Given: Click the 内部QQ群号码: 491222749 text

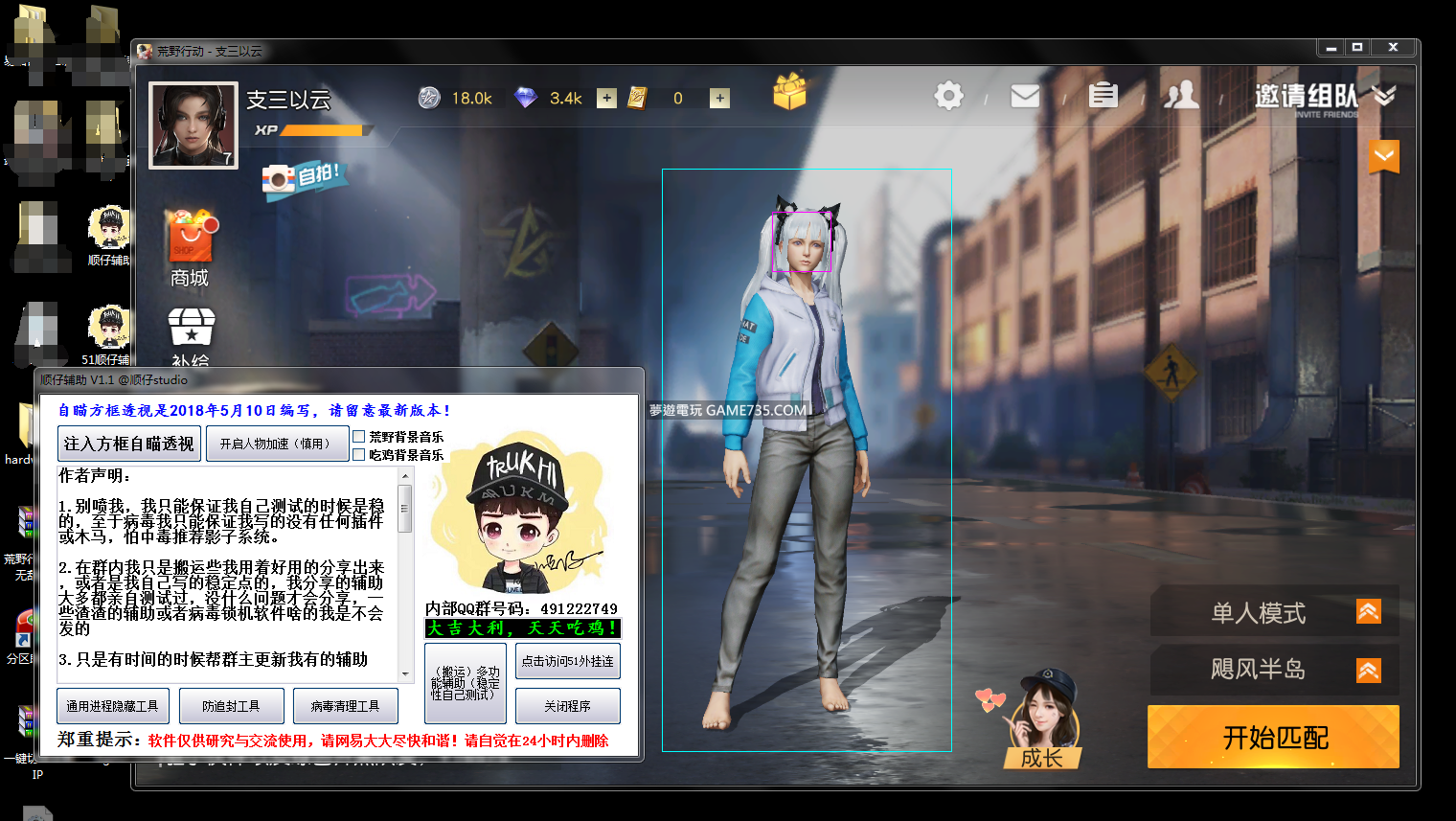Looking at the screenshot, I should tap(522, 608).
